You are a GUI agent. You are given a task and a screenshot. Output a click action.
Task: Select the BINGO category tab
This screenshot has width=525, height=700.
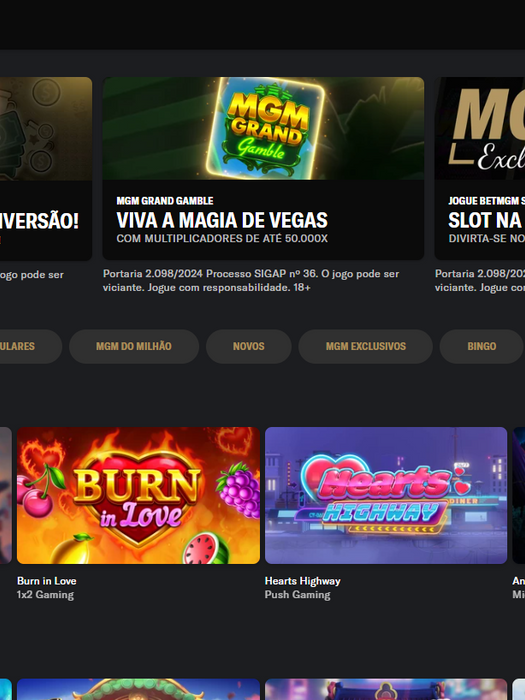(482, 346)
